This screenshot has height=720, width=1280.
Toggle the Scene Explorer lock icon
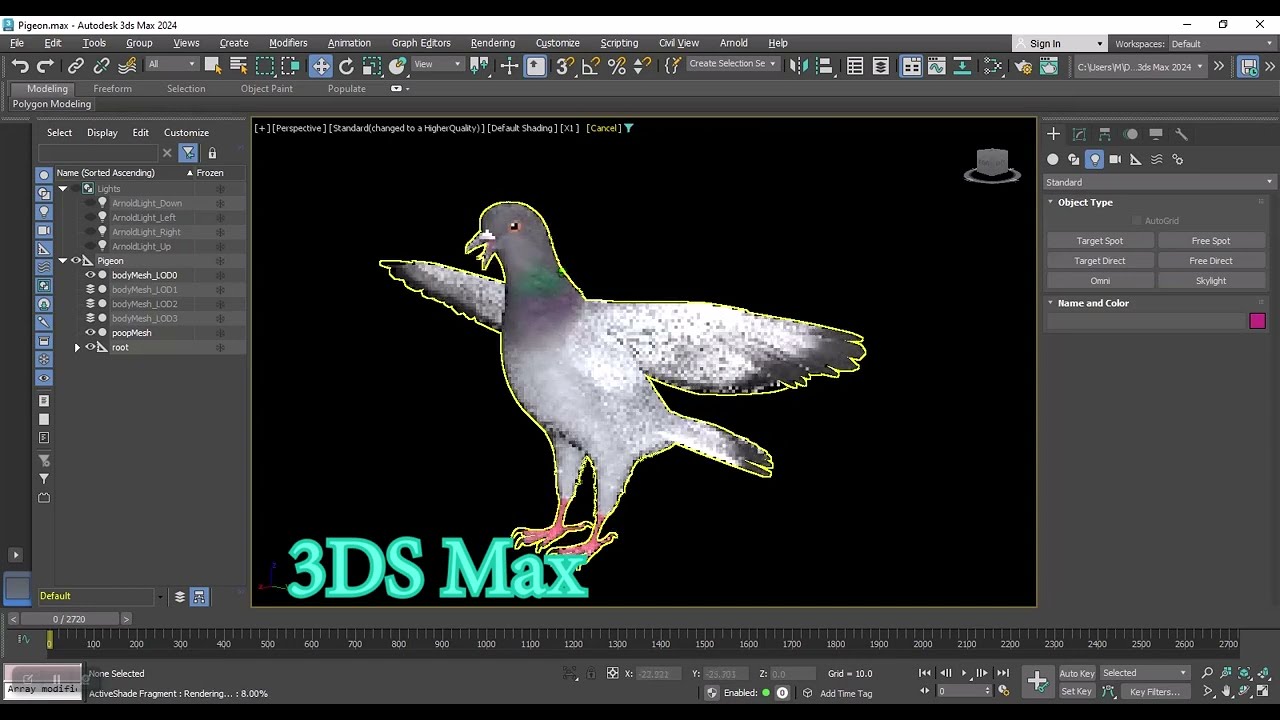[x=212, y=153]
